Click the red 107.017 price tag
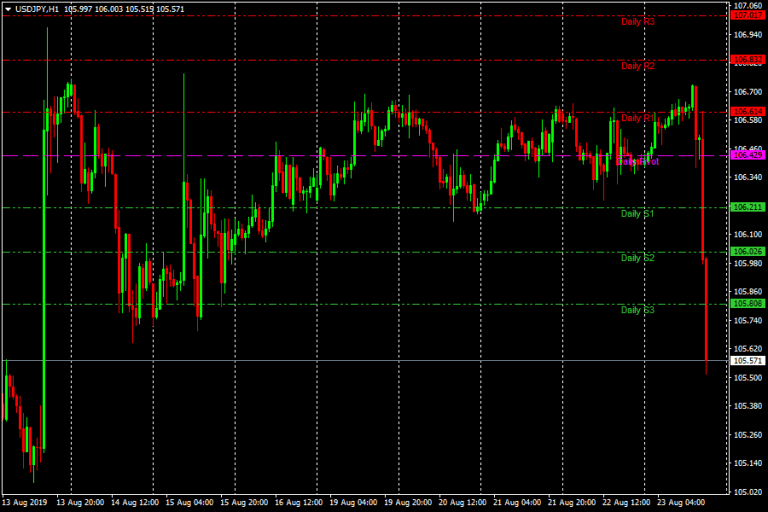 pos(748,15)
